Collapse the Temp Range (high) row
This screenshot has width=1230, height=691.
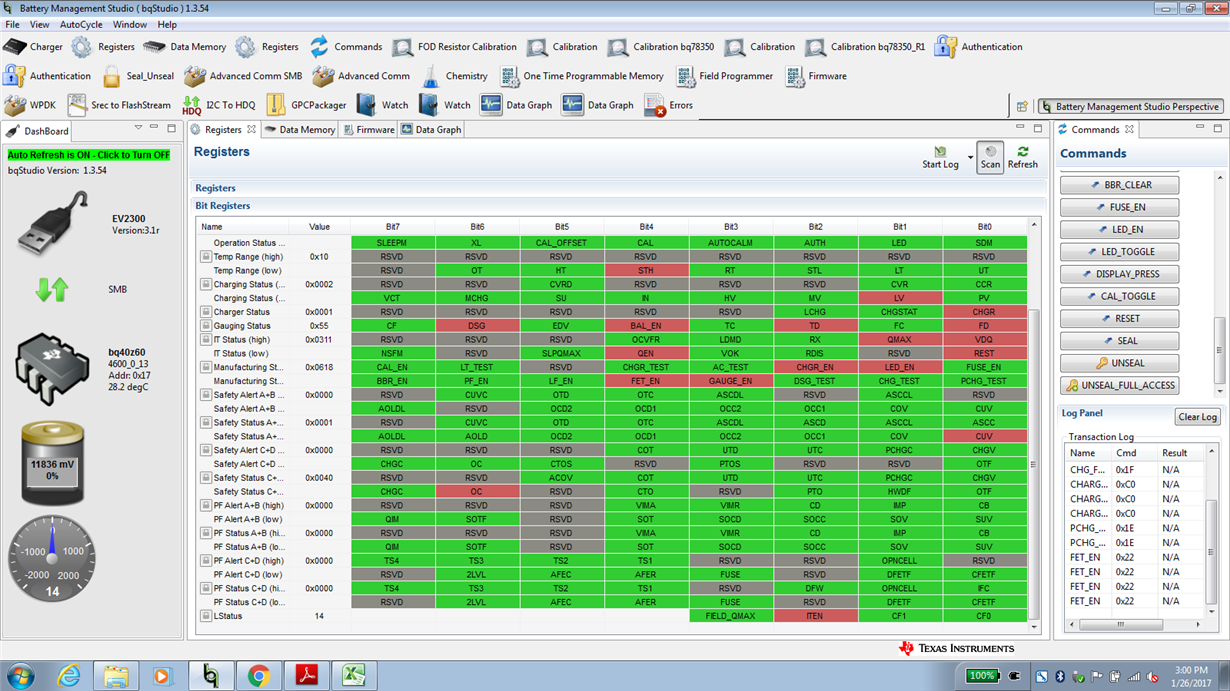(x=205, y=257)
